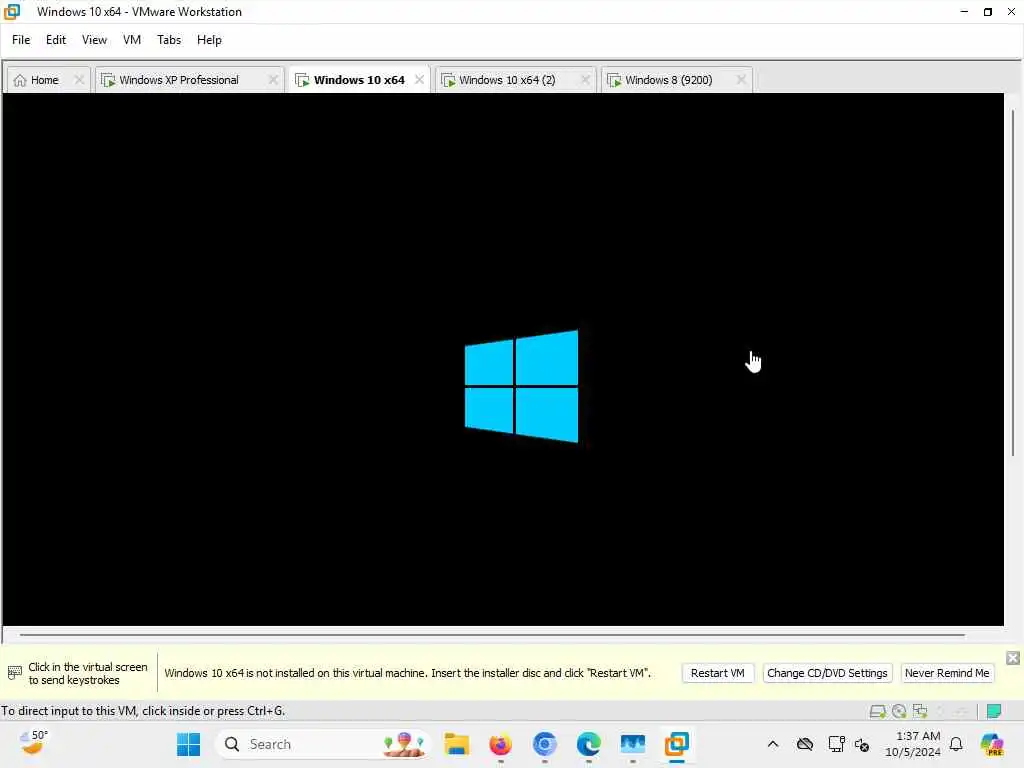Open the VMware message log icon
The height and width of the screenshot is (768, 1024).
pos(994,711)
